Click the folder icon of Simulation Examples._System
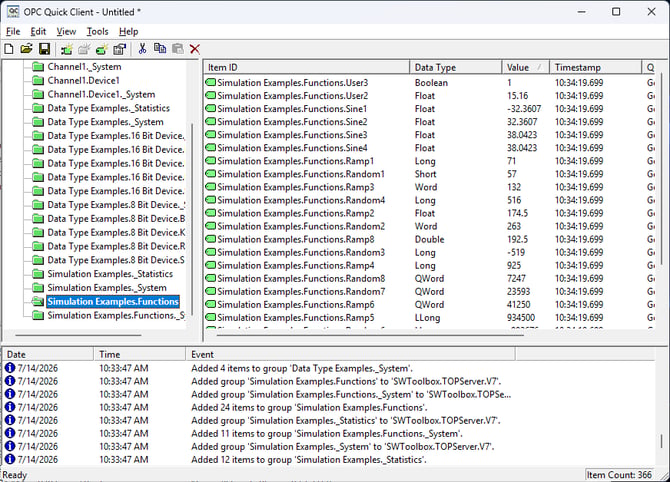The image size is (670, 482). 38,288
